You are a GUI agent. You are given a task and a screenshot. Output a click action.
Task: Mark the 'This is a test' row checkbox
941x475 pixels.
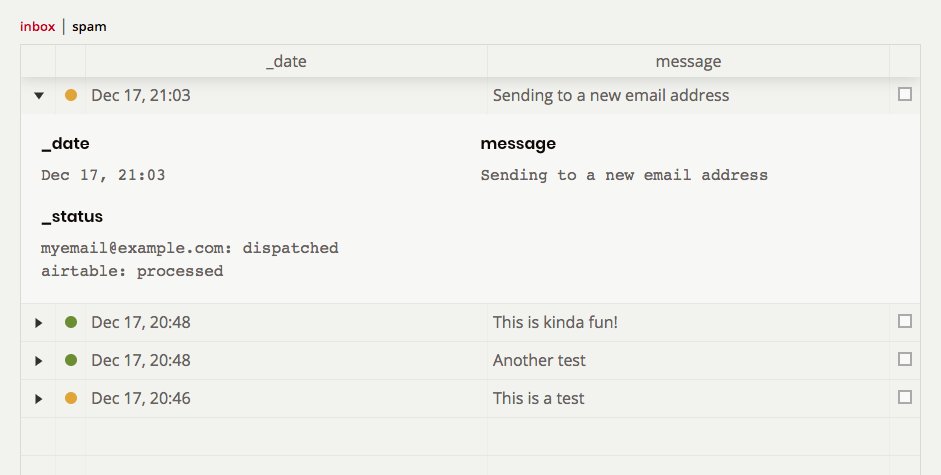tap(905, 397)
